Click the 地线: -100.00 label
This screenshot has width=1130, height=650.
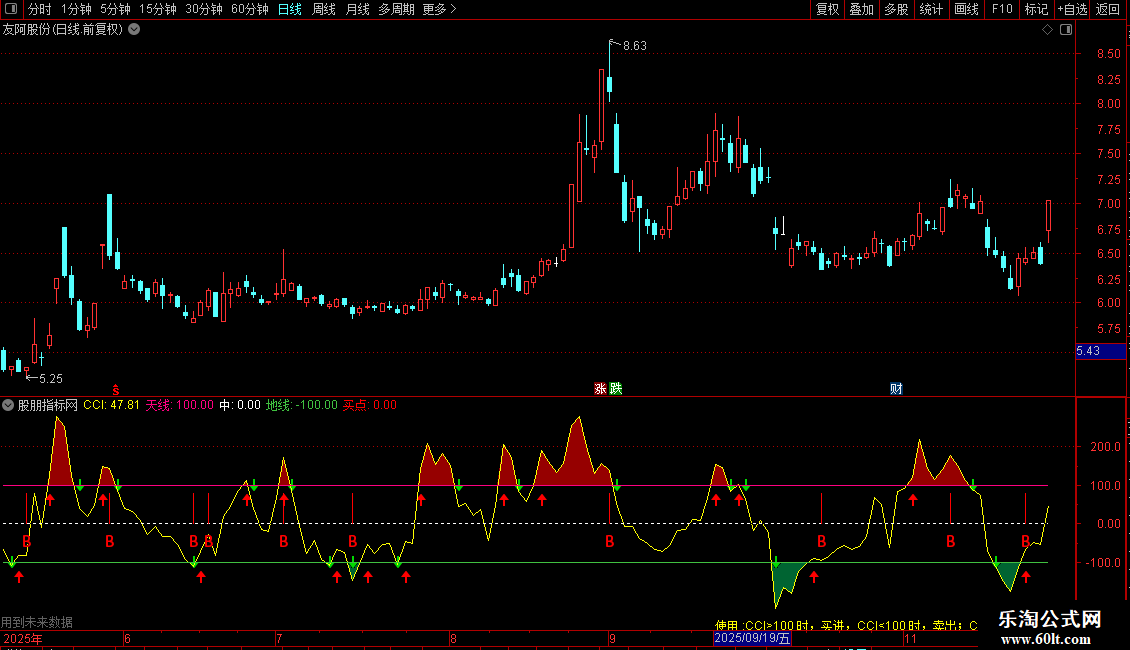point(301,405)
